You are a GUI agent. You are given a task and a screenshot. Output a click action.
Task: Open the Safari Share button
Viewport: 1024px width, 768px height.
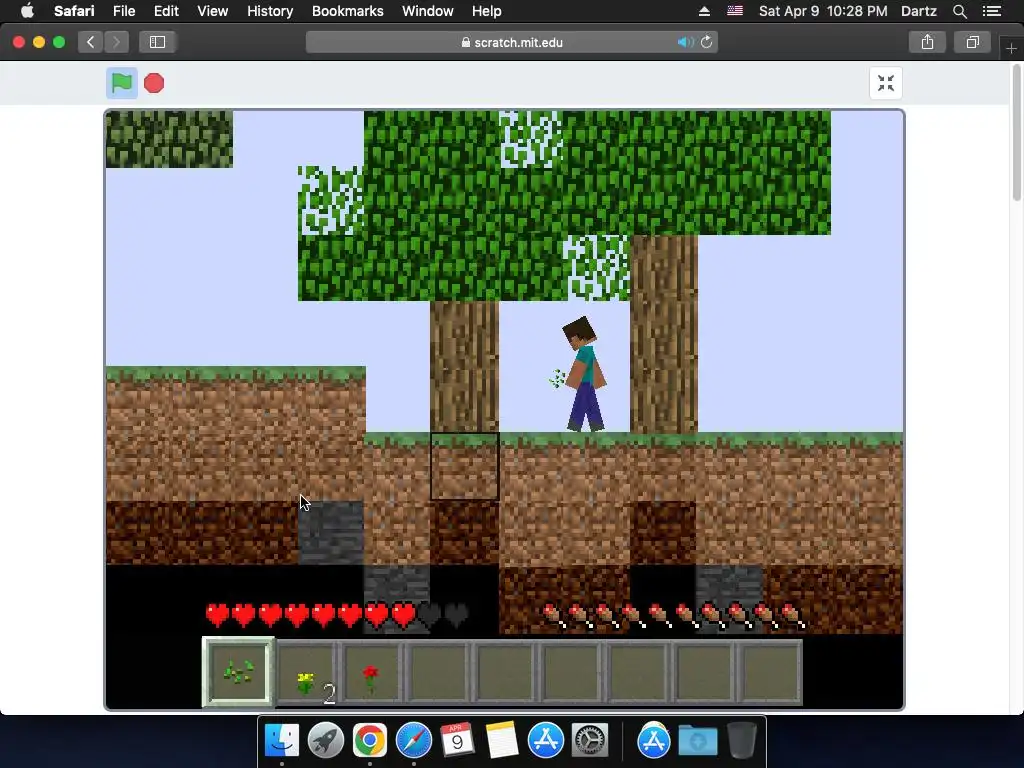click(x=927, y=42)
